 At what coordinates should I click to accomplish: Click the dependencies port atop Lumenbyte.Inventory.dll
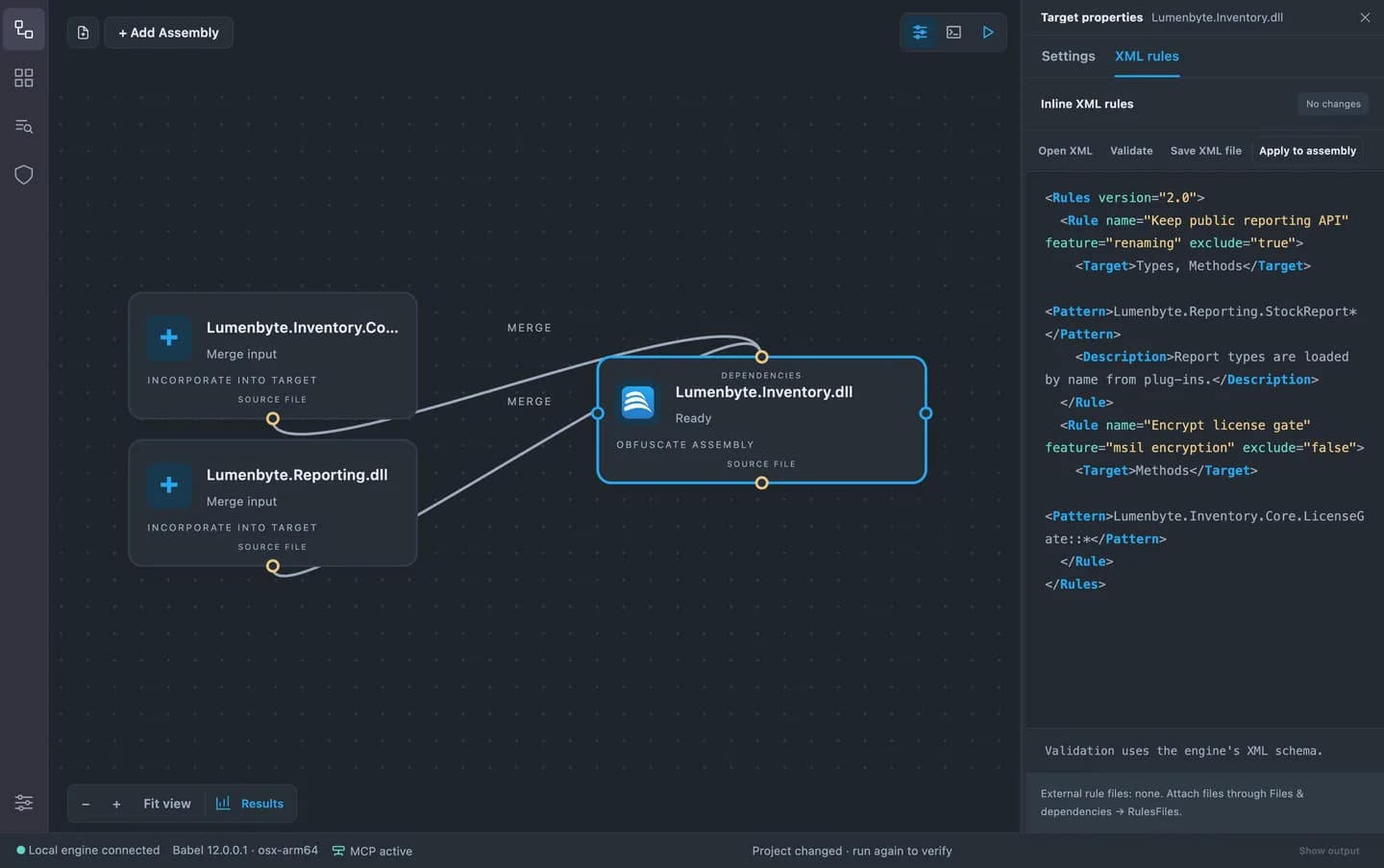761,357
